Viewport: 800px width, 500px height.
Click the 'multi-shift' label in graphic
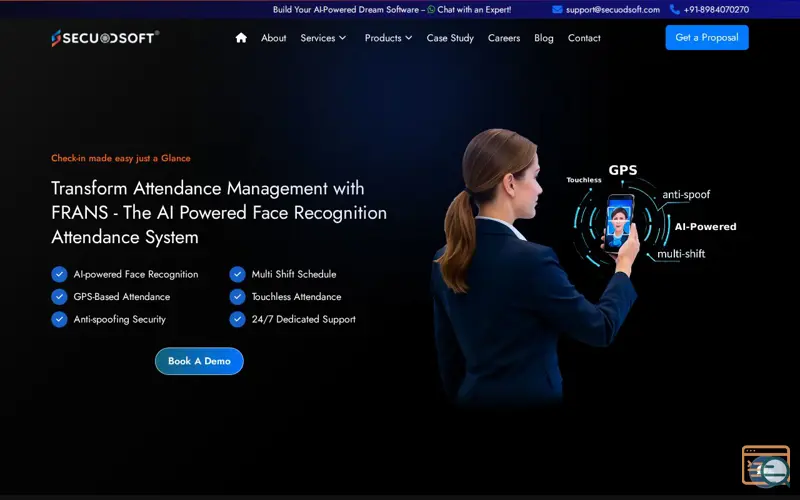pyautogui.click(x=681, y=254)
